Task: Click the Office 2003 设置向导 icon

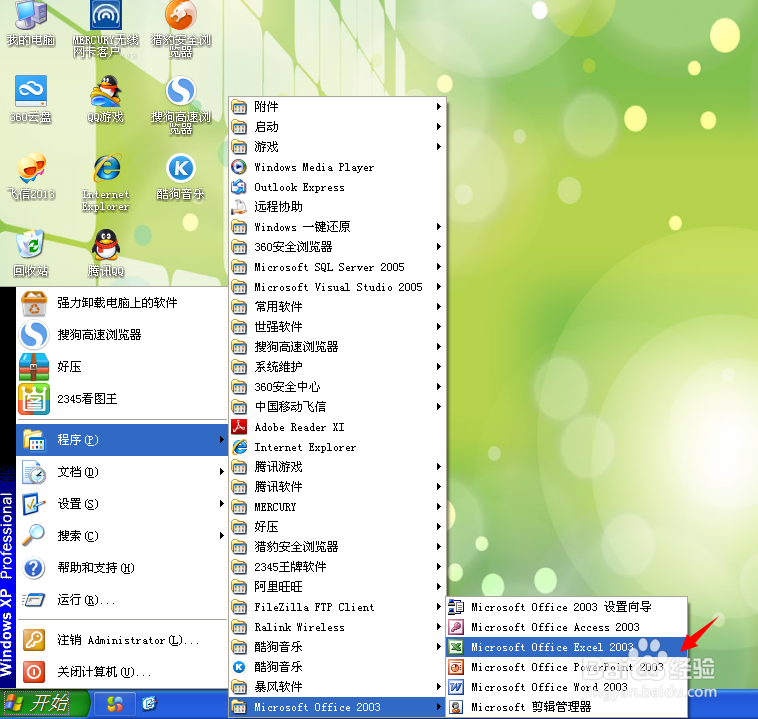Action: click(455, 607)
